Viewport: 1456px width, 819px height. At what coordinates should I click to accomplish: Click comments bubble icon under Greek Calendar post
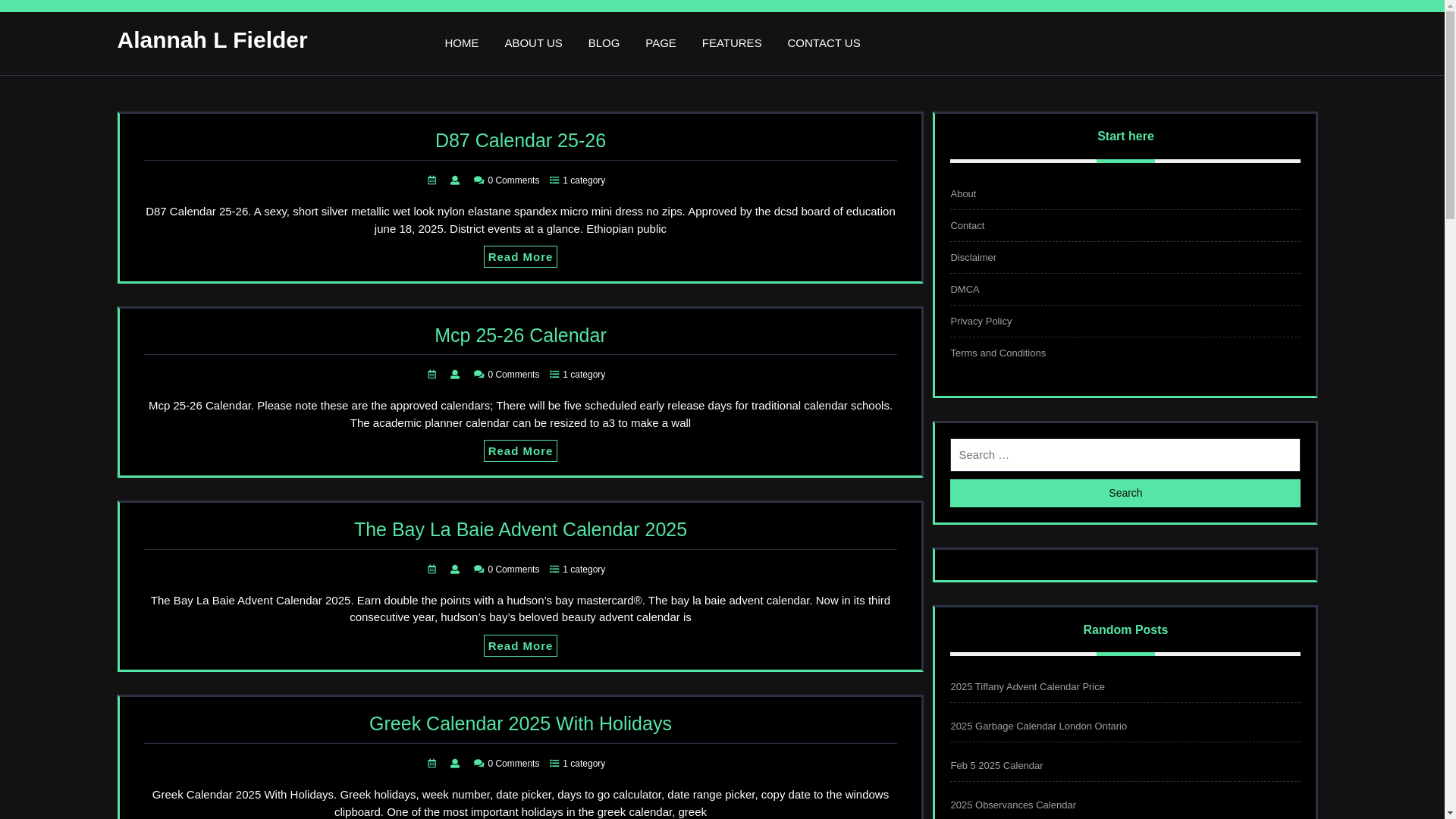(479, 764)
